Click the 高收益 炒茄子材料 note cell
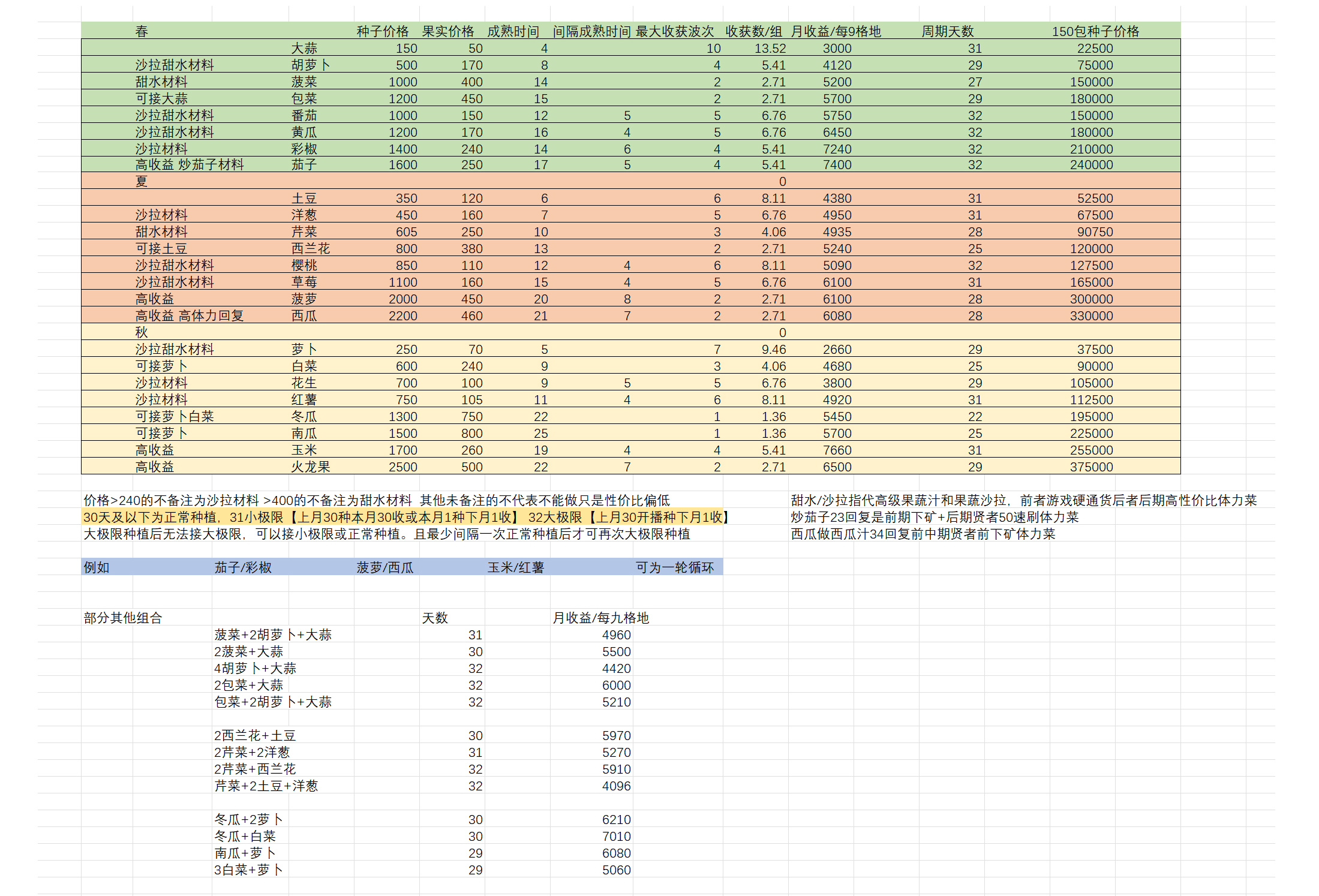The width and height of the screenshot is (1319, 896). [x=190, y=164]
